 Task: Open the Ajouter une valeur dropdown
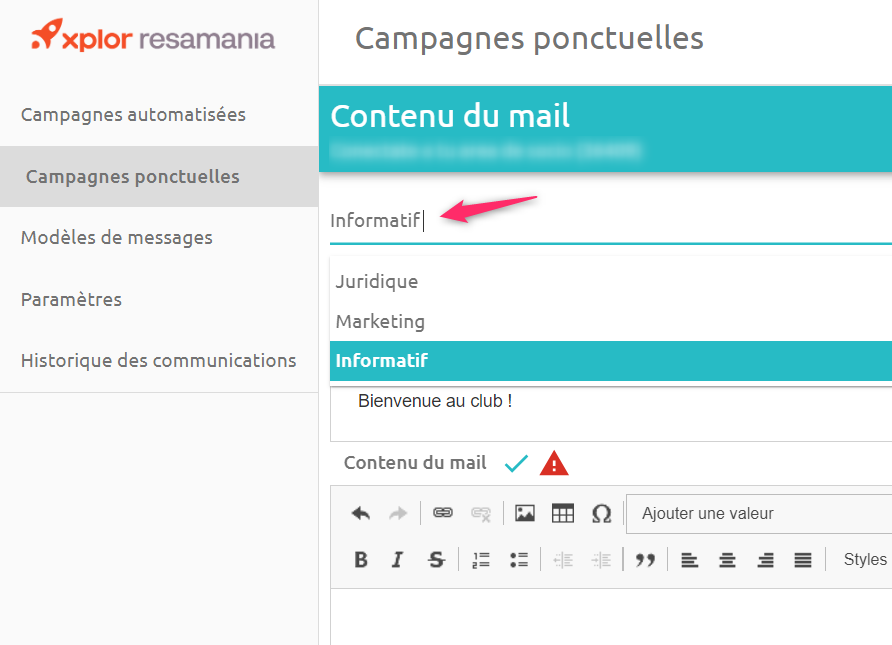759,514
